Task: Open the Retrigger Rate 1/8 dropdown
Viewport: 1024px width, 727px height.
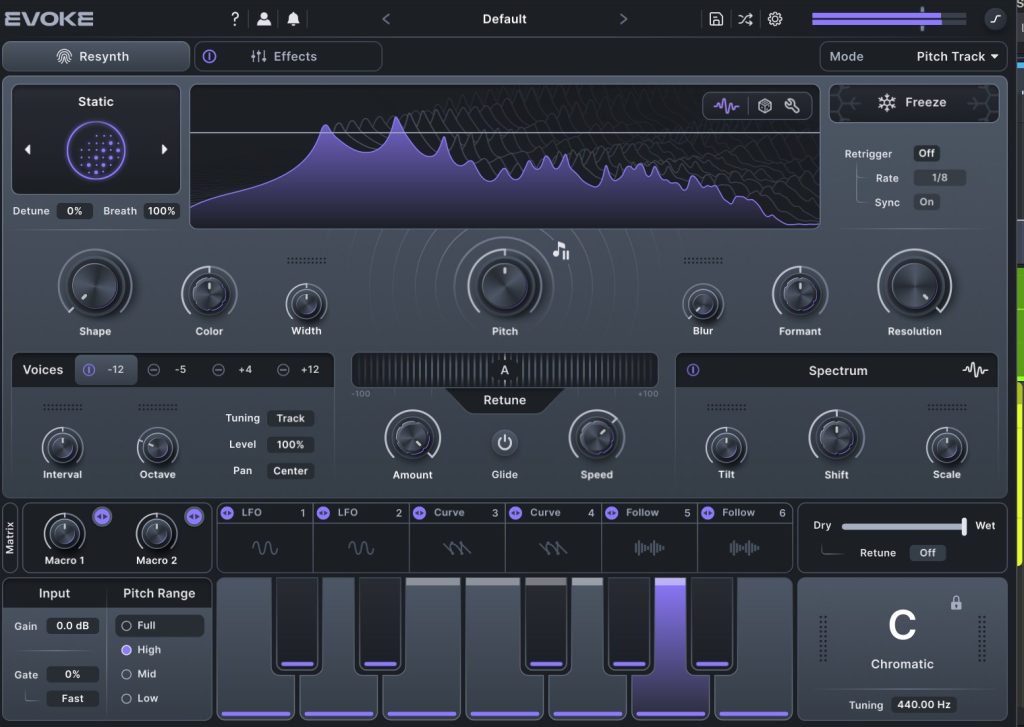Action: [939, 178]
